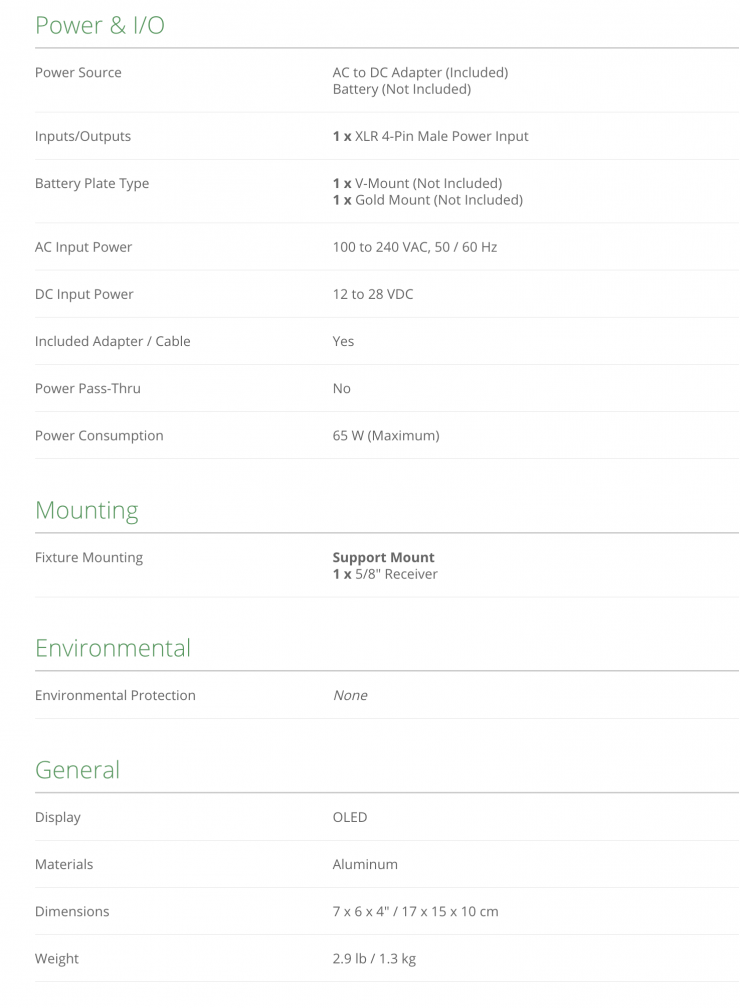Click the Fixture Mounting label

pyautogui.click(x=88, y=558)
